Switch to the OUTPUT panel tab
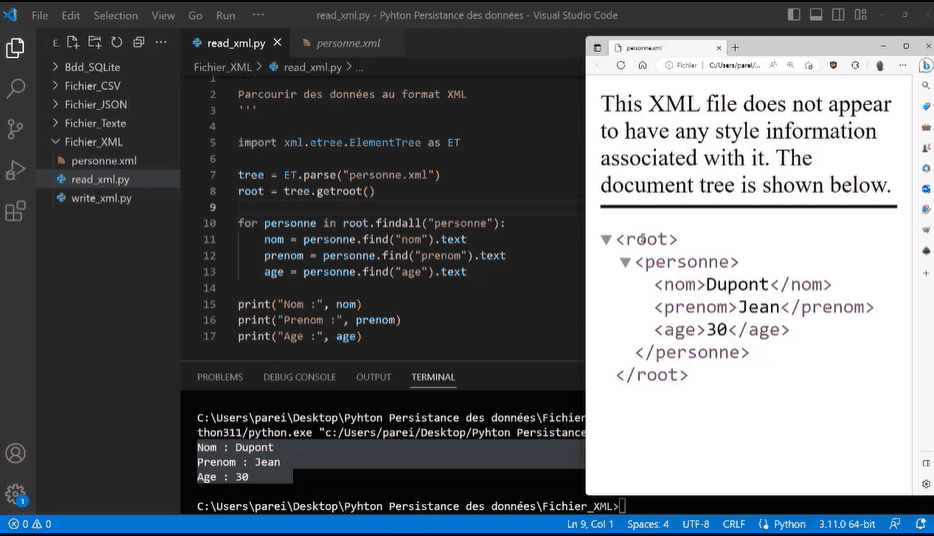The width and height of the screenshot is (934, 536). [x=373, y=377]
